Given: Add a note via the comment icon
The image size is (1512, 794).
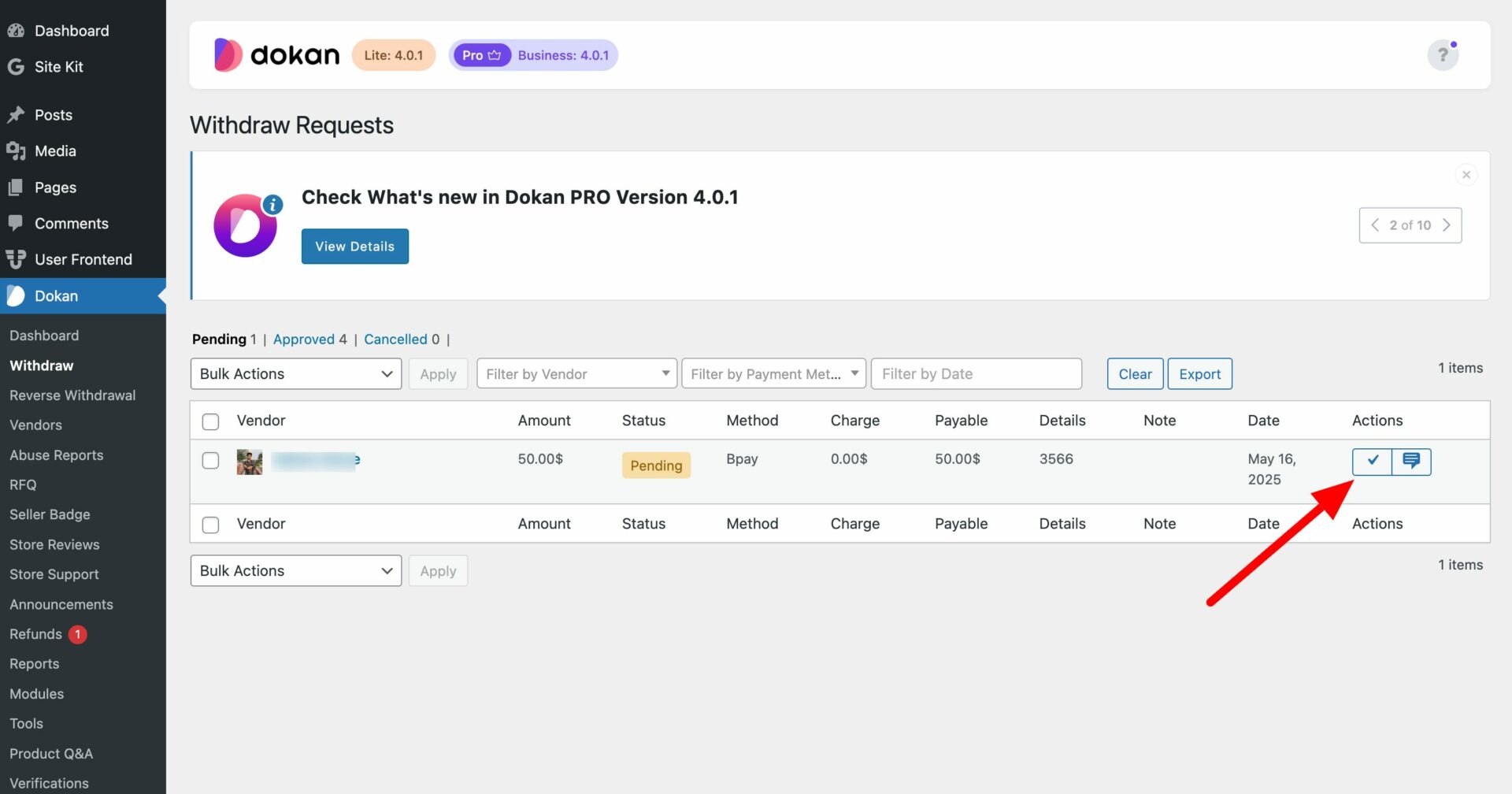Looking at the screenshot, I should pyautogui.click(x=1411, y=461).
